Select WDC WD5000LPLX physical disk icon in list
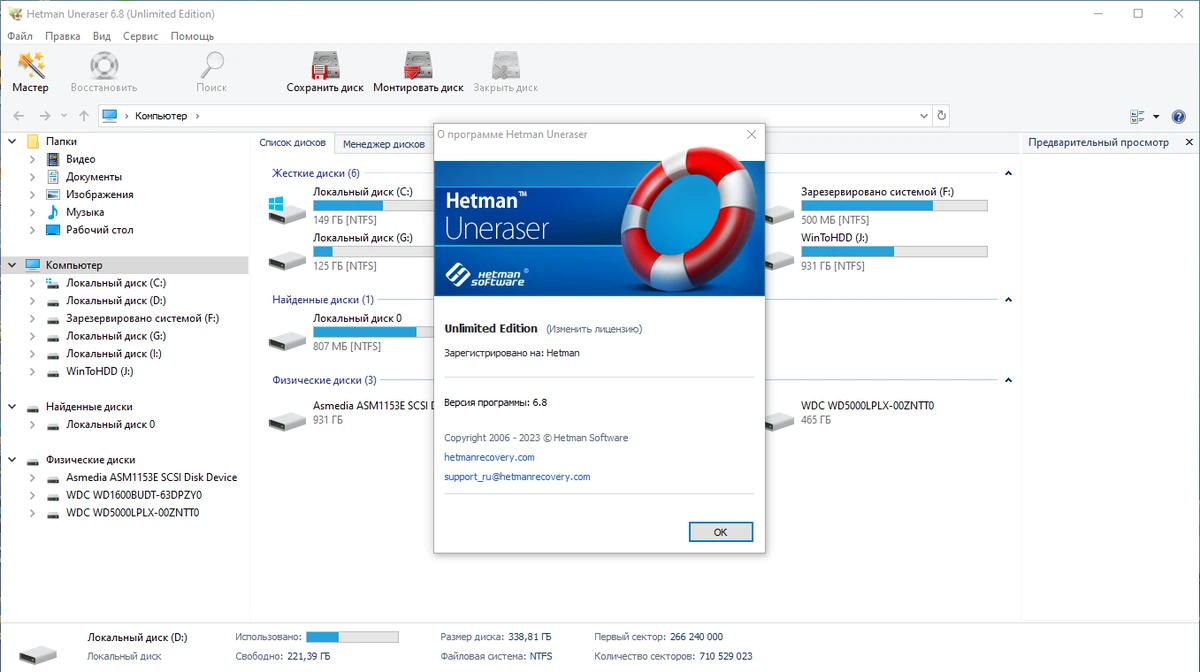1200x672 pixels. (x=779, y=420)
